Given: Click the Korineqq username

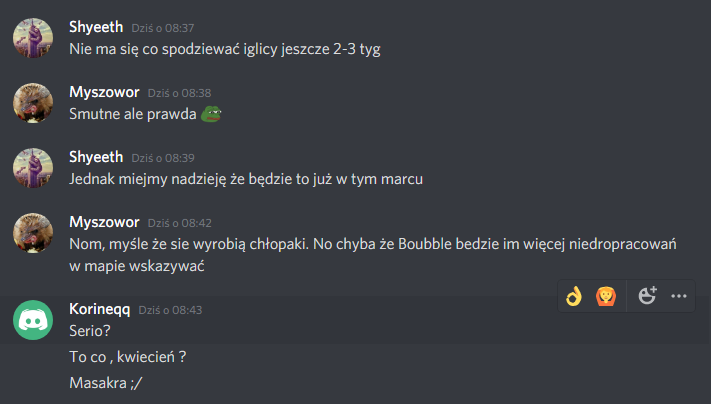Looking at the screenshot, I should click(100, 310).
